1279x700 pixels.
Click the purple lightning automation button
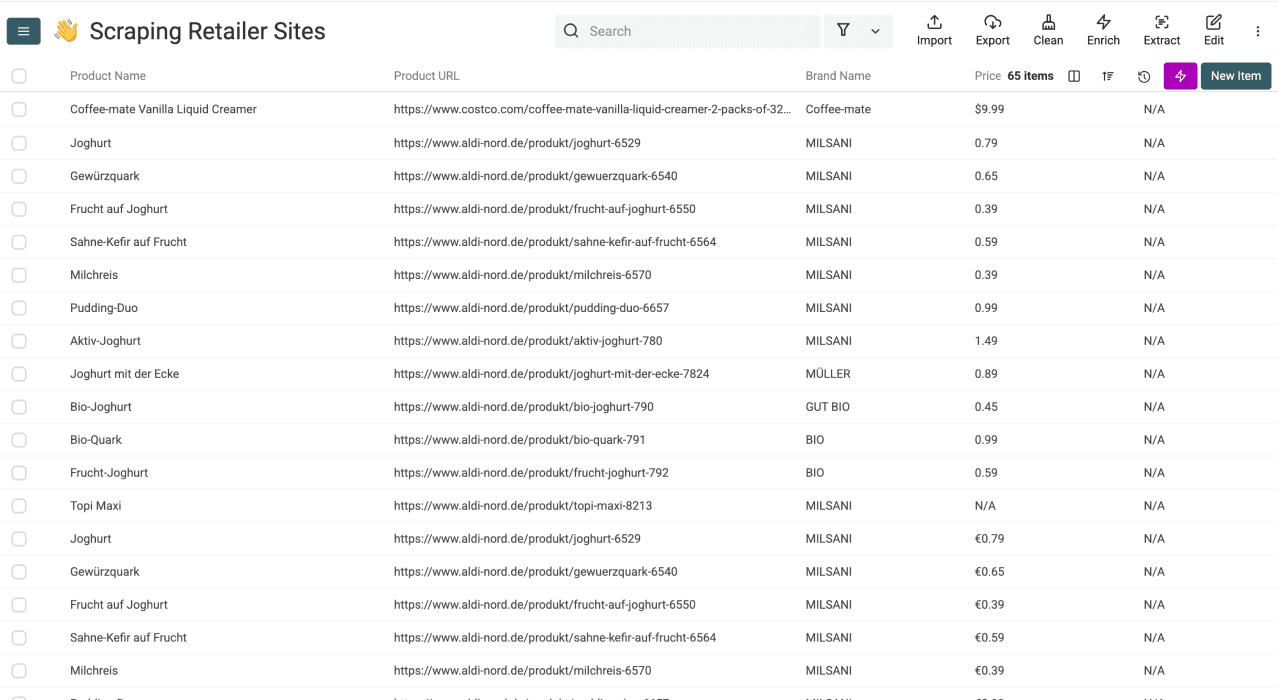1180,76
